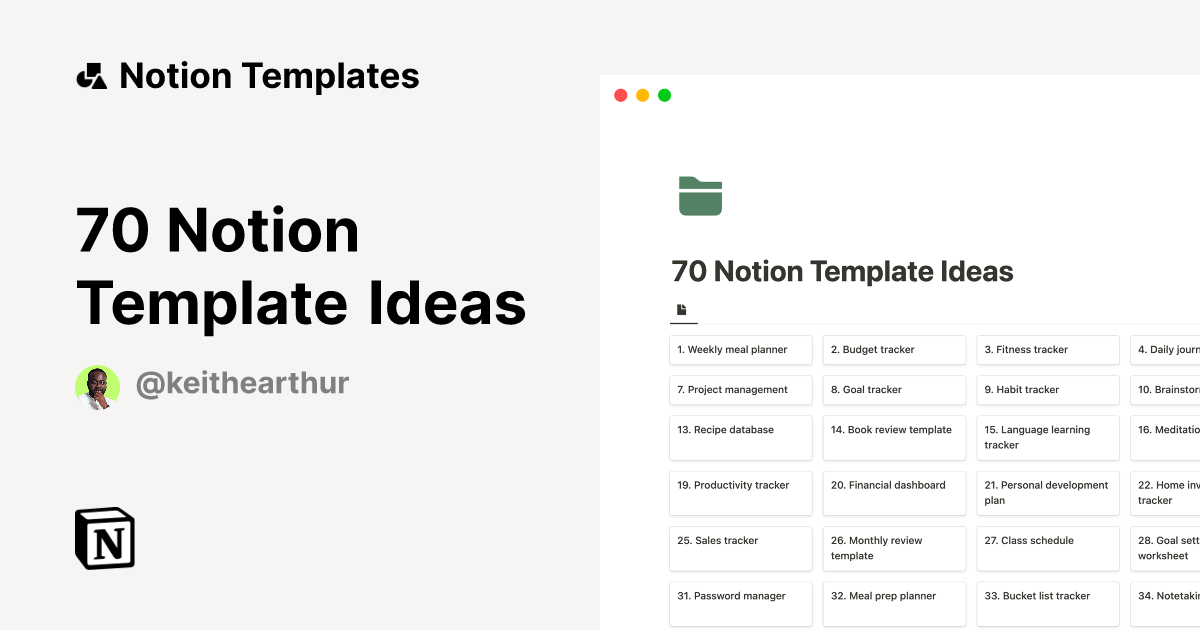Open the @keithearthur avatar photo
This screenshot has height=630, width=1200.
coord(98,387)
